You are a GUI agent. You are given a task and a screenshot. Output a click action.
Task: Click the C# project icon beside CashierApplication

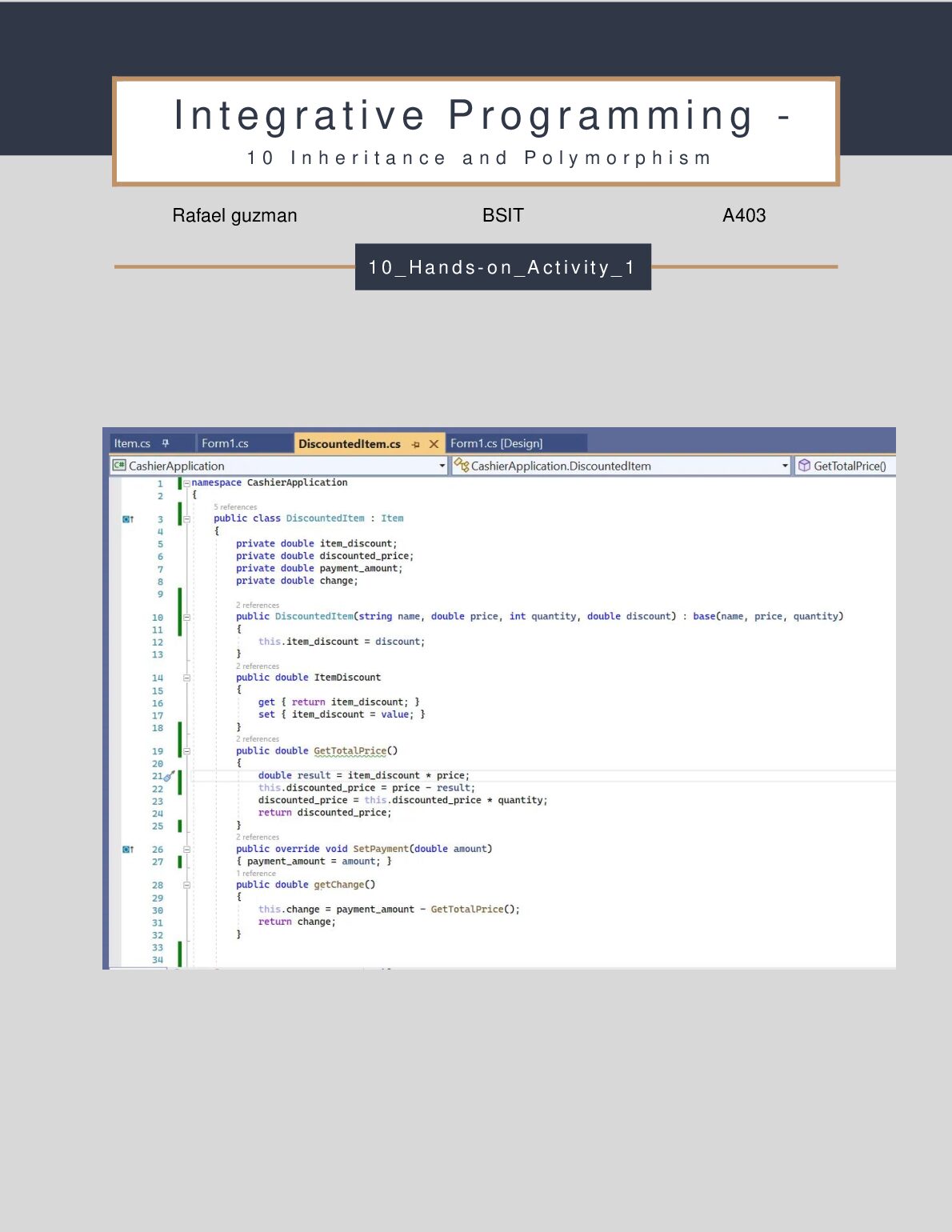[x=119, y=466]
